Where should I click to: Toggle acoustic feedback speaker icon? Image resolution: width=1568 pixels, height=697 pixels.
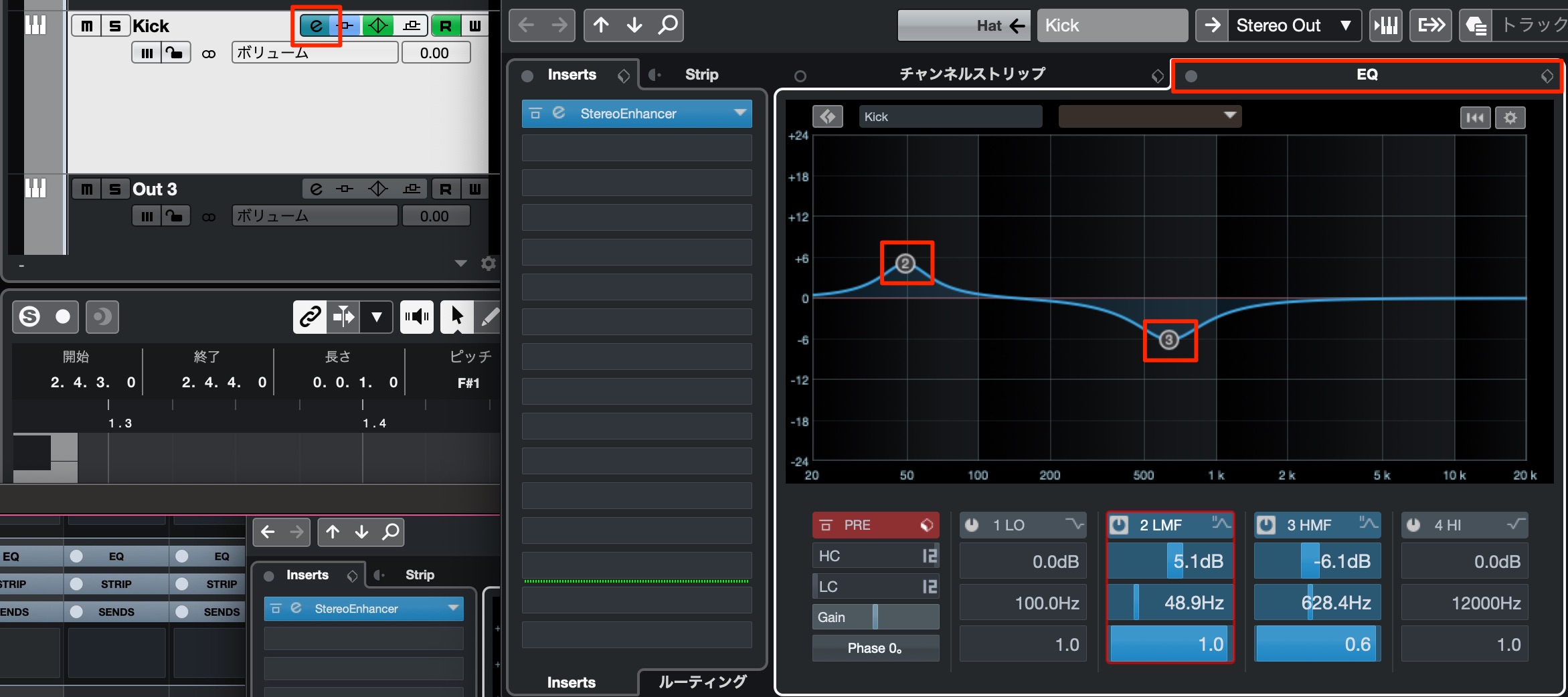click(417, 316)
